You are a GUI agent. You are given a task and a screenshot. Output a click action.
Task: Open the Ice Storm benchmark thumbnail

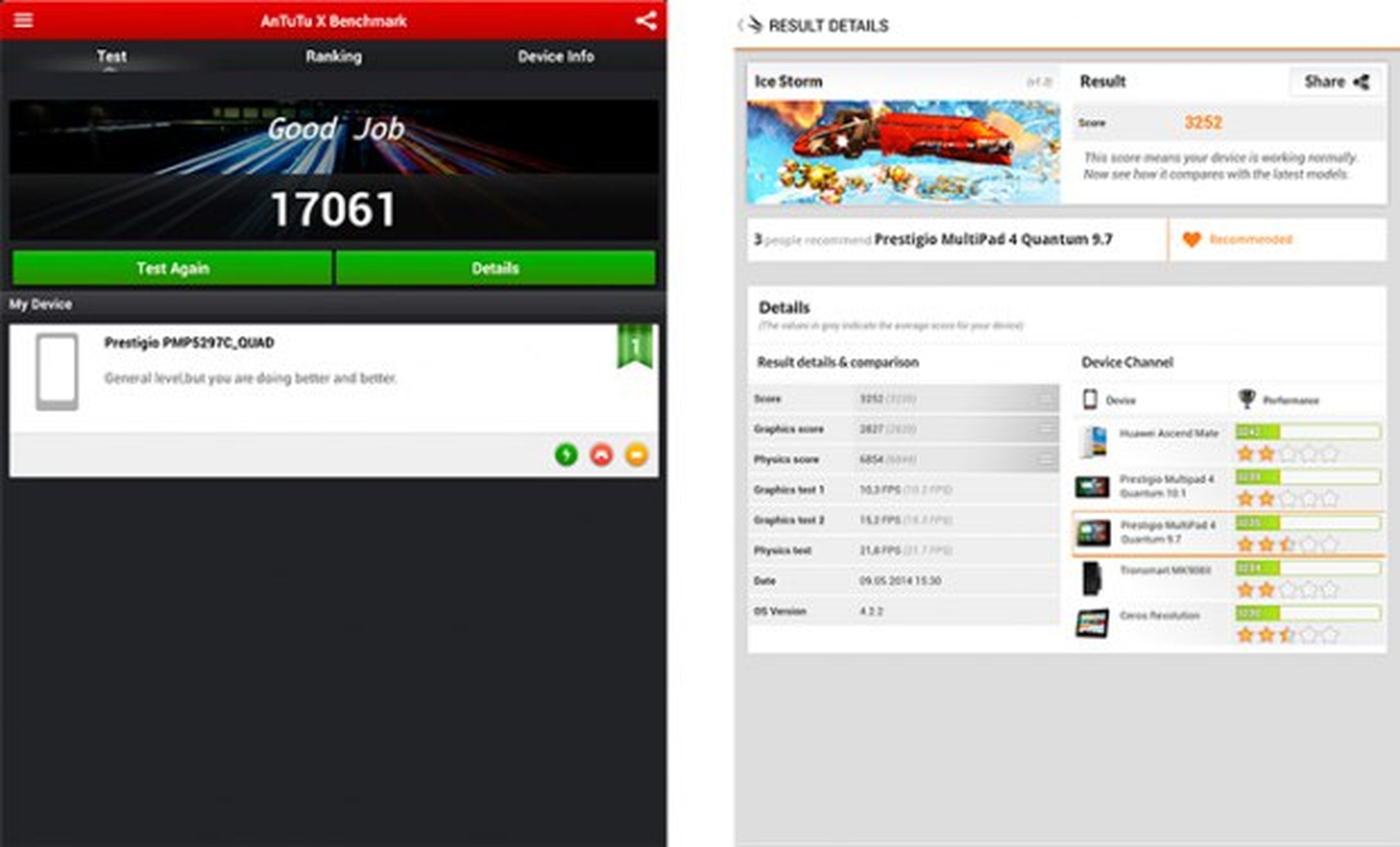[x=903, y=152]
